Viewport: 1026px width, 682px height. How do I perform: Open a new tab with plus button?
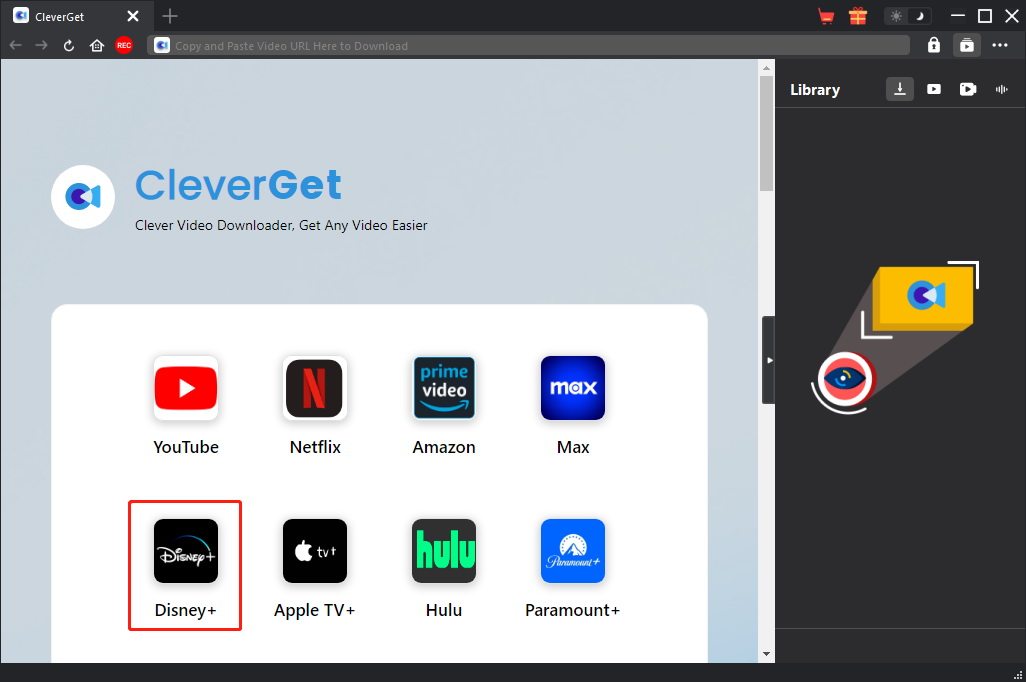coord(170,16)
